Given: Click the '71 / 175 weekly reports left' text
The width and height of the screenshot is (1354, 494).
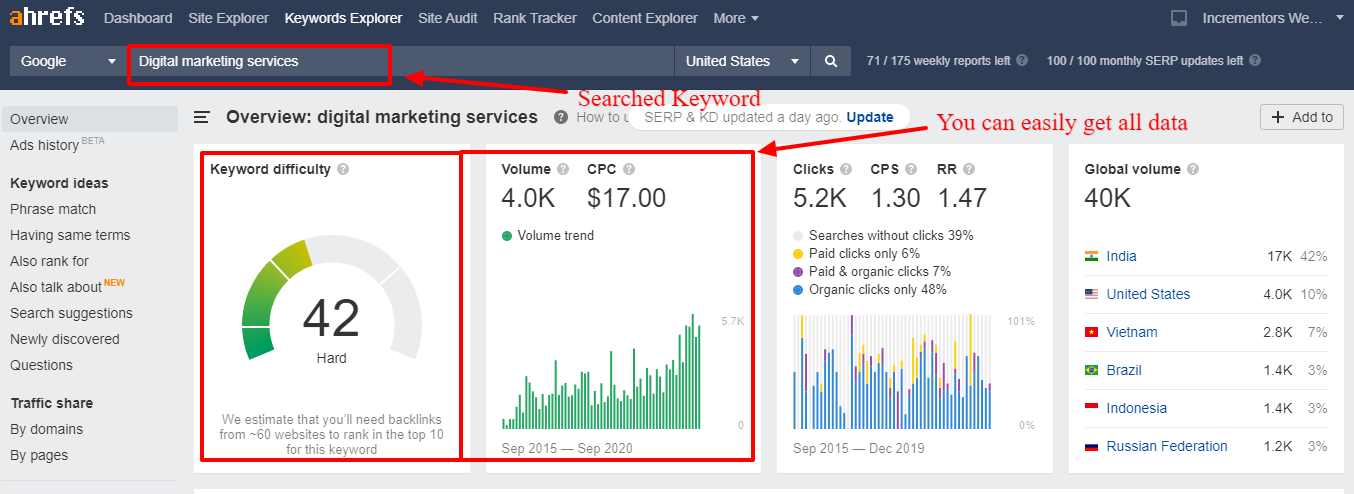Looking at the screenshot, I should pyautogui.click(x=938, y=60).
